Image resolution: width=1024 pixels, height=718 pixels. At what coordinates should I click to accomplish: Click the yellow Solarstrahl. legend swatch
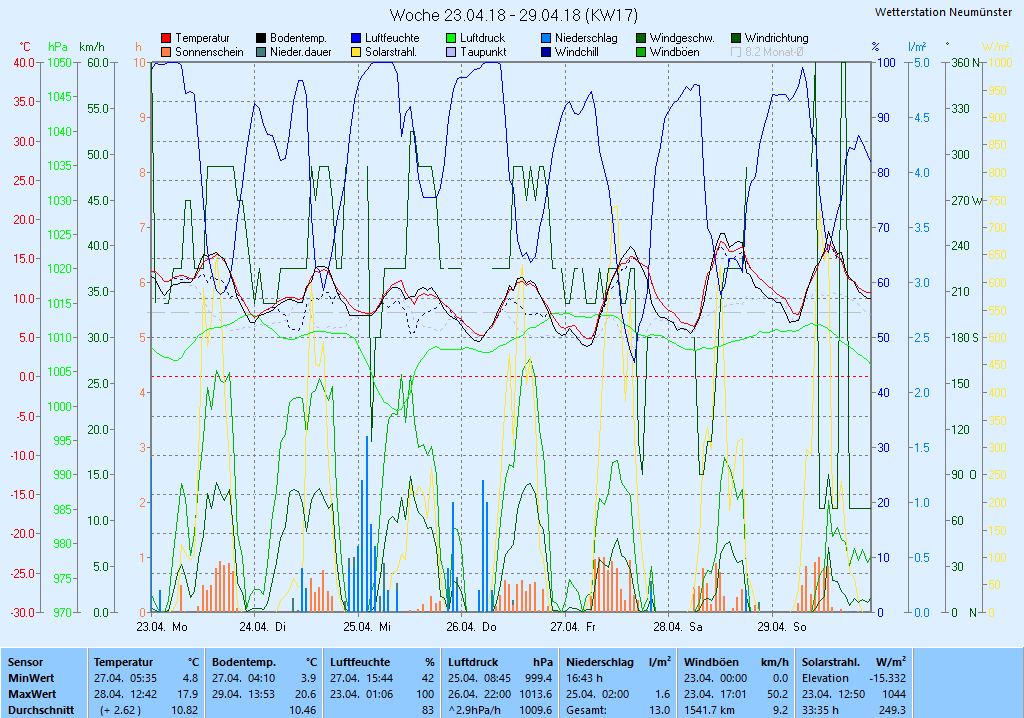click(x=356, y=52)
